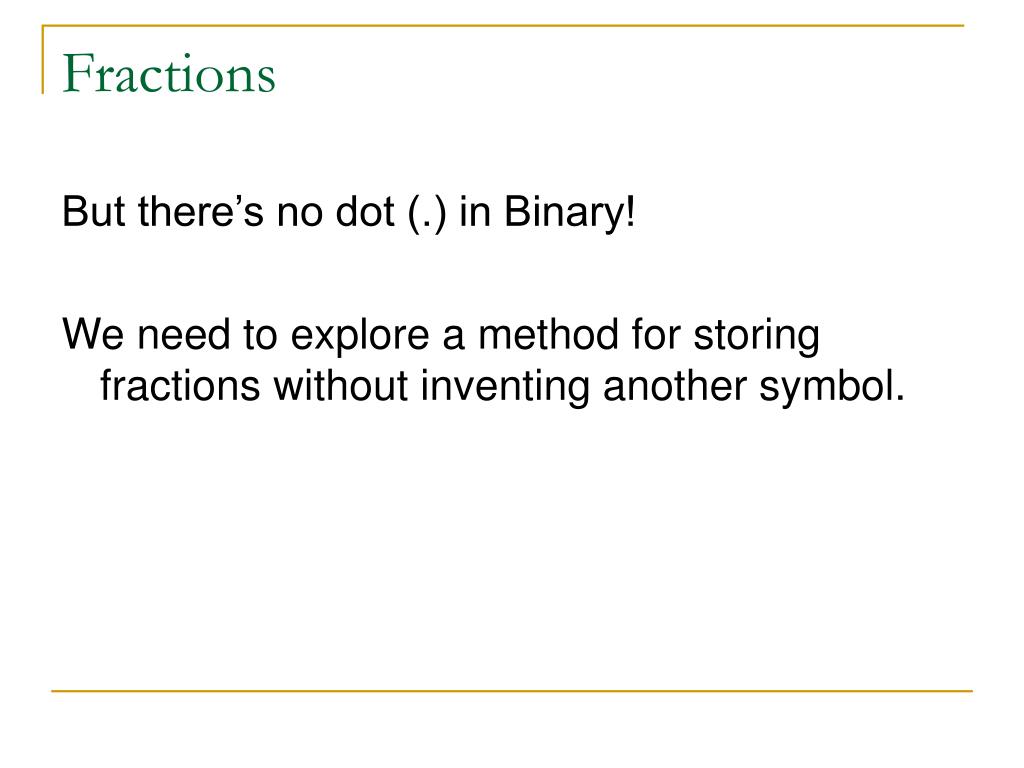This screenshot has width=1024, height=768.
Task: Select the word without in last line
Action: (340, 385)
